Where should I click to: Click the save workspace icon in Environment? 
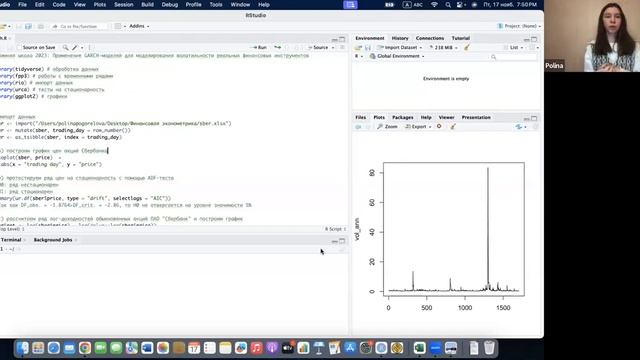coord(367,48)
